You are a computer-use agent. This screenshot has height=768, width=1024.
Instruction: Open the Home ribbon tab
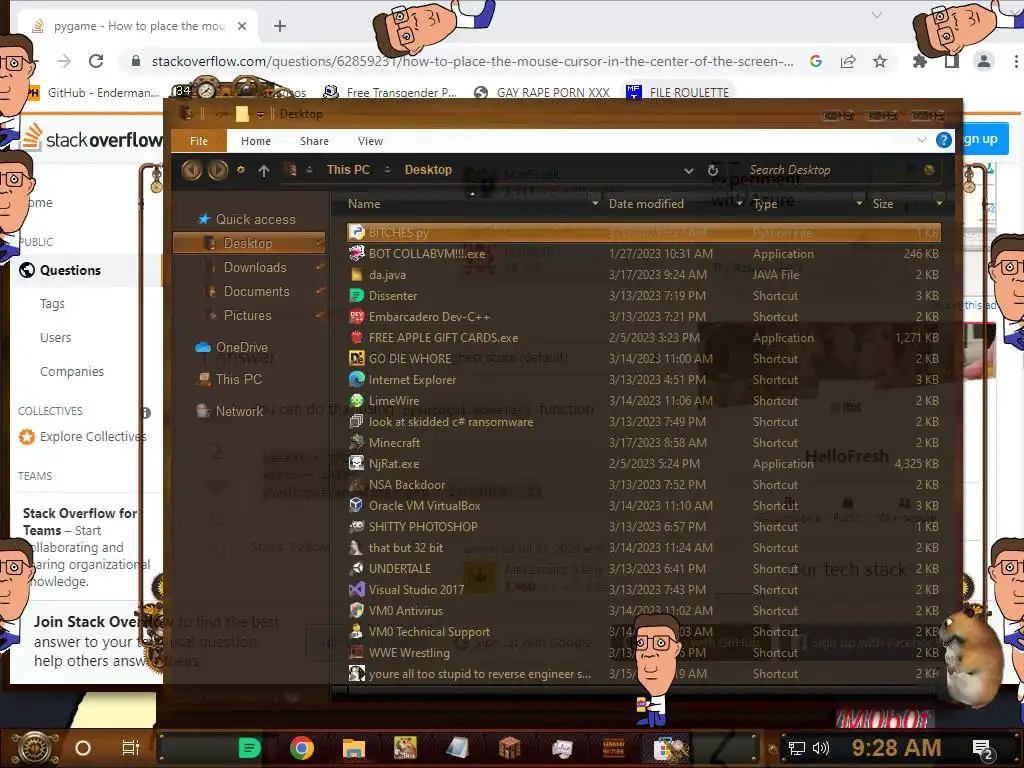click(x=255, y=141)
